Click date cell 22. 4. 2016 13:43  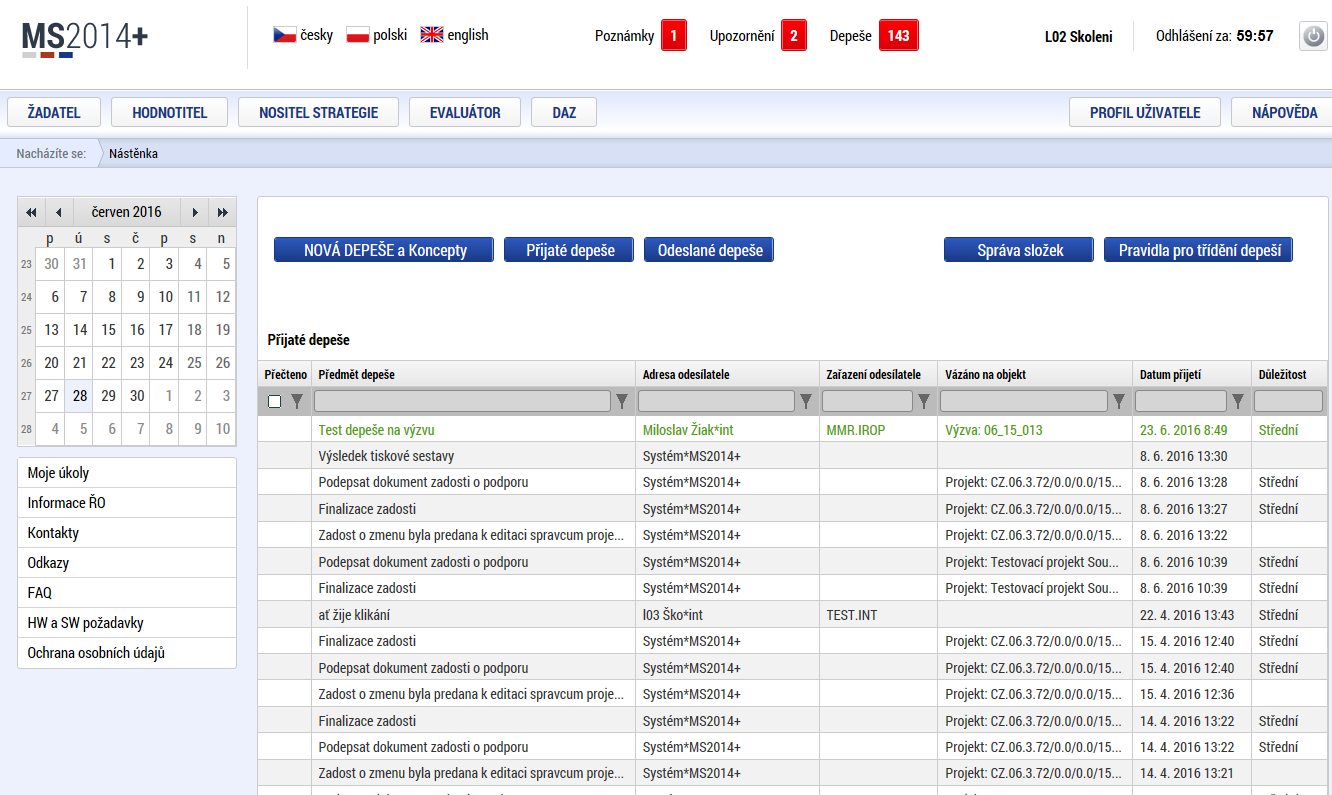pos(1187,615)
